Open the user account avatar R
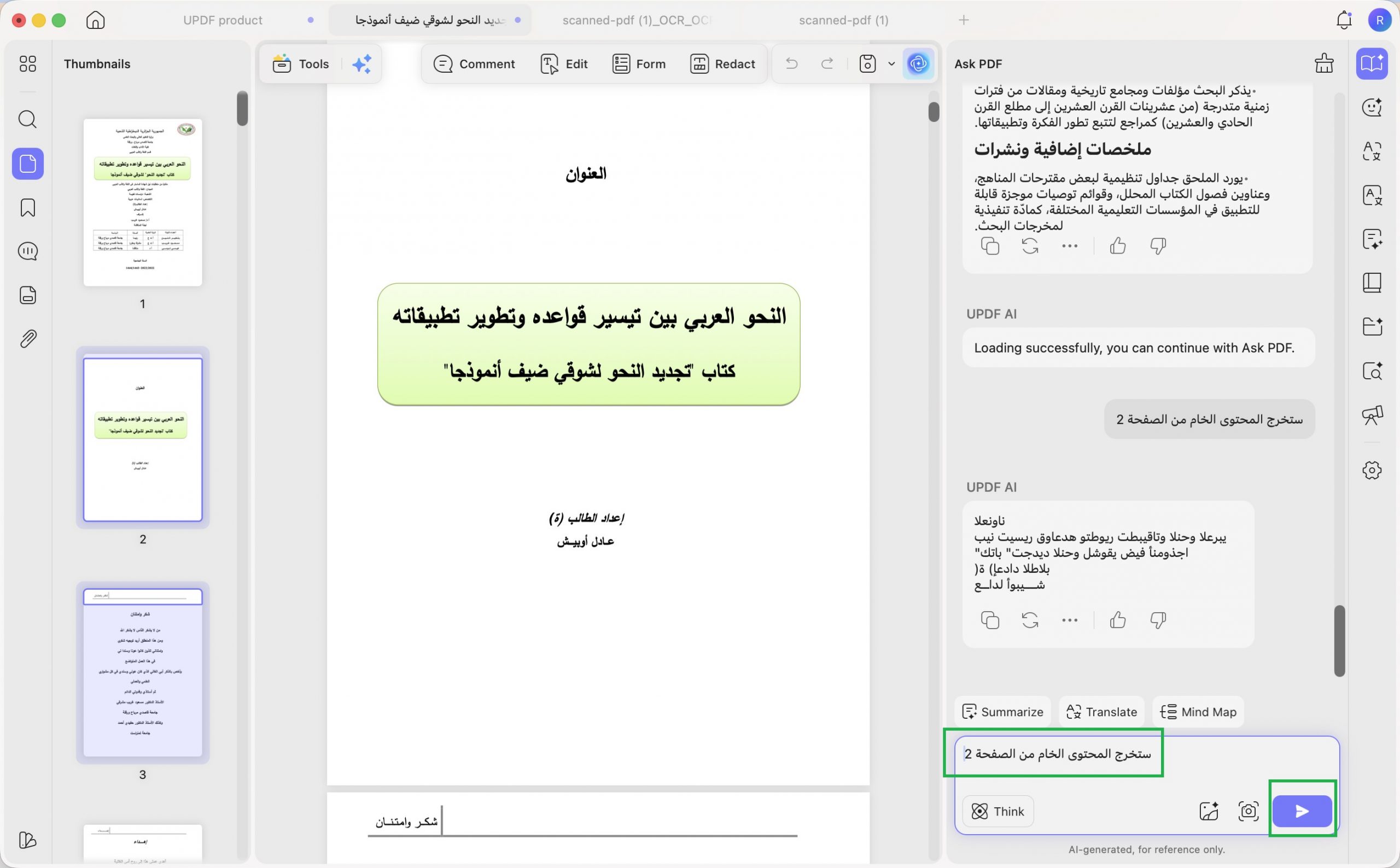This screenshot has height=868, width=1400. [1379, 20]
